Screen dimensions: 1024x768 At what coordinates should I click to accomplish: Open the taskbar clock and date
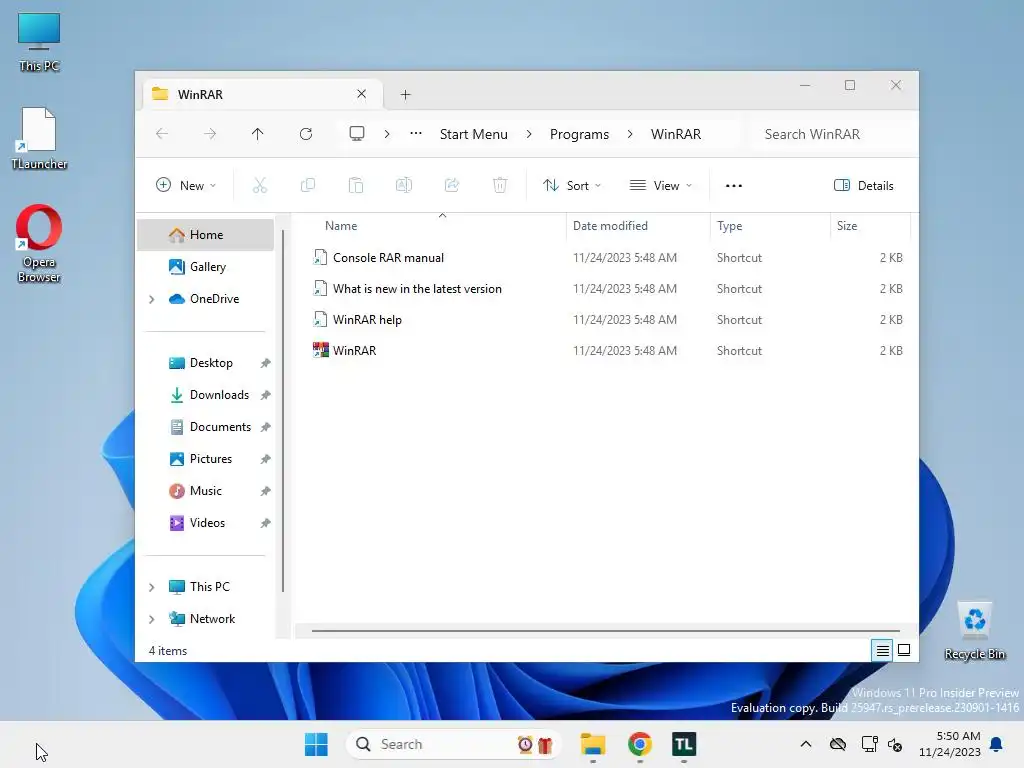click(950, 744)
